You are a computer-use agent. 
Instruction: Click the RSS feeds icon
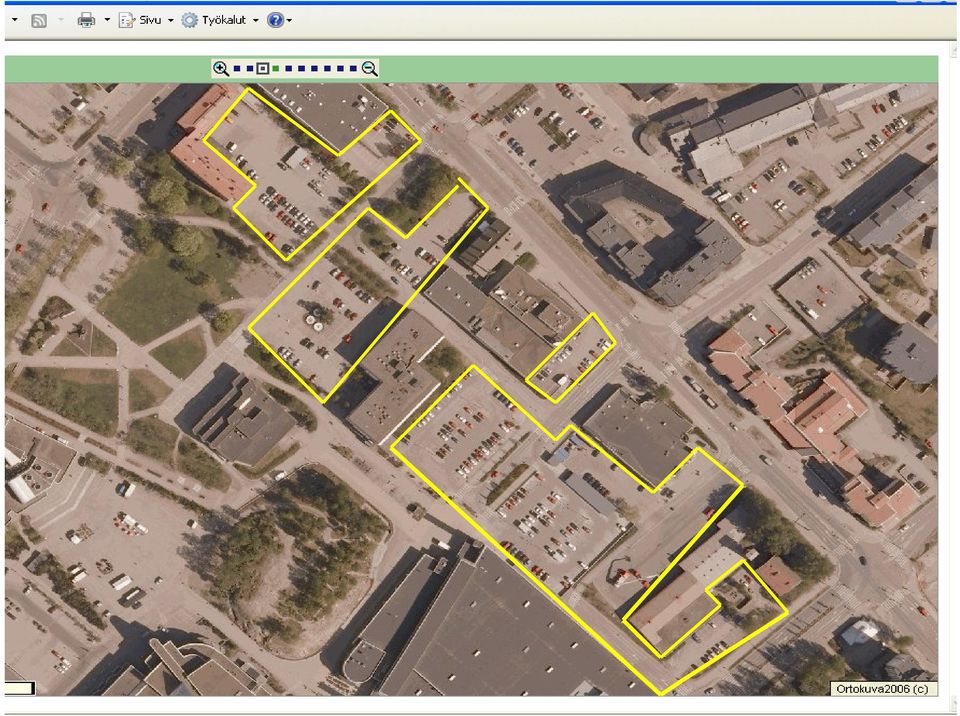pos(39,21)
